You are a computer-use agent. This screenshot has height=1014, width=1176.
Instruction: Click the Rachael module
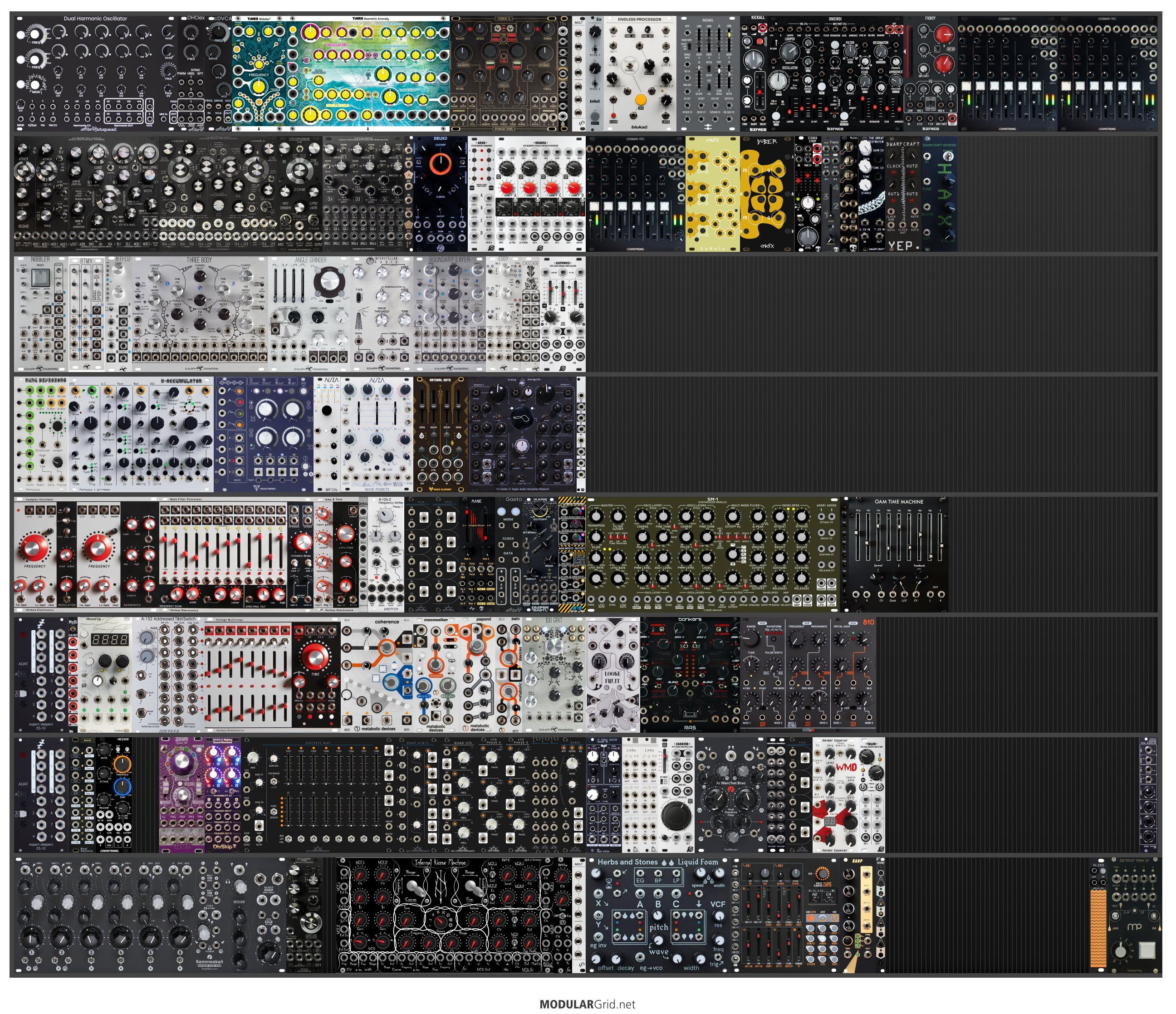coord(708,74)
